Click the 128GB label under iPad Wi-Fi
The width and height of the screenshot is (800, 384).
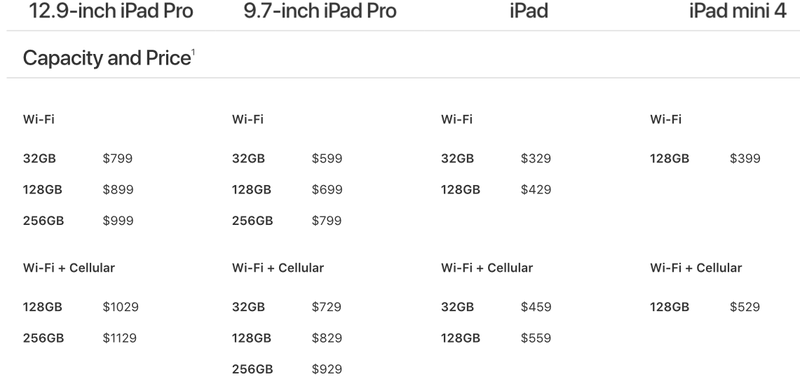point(461,190)
